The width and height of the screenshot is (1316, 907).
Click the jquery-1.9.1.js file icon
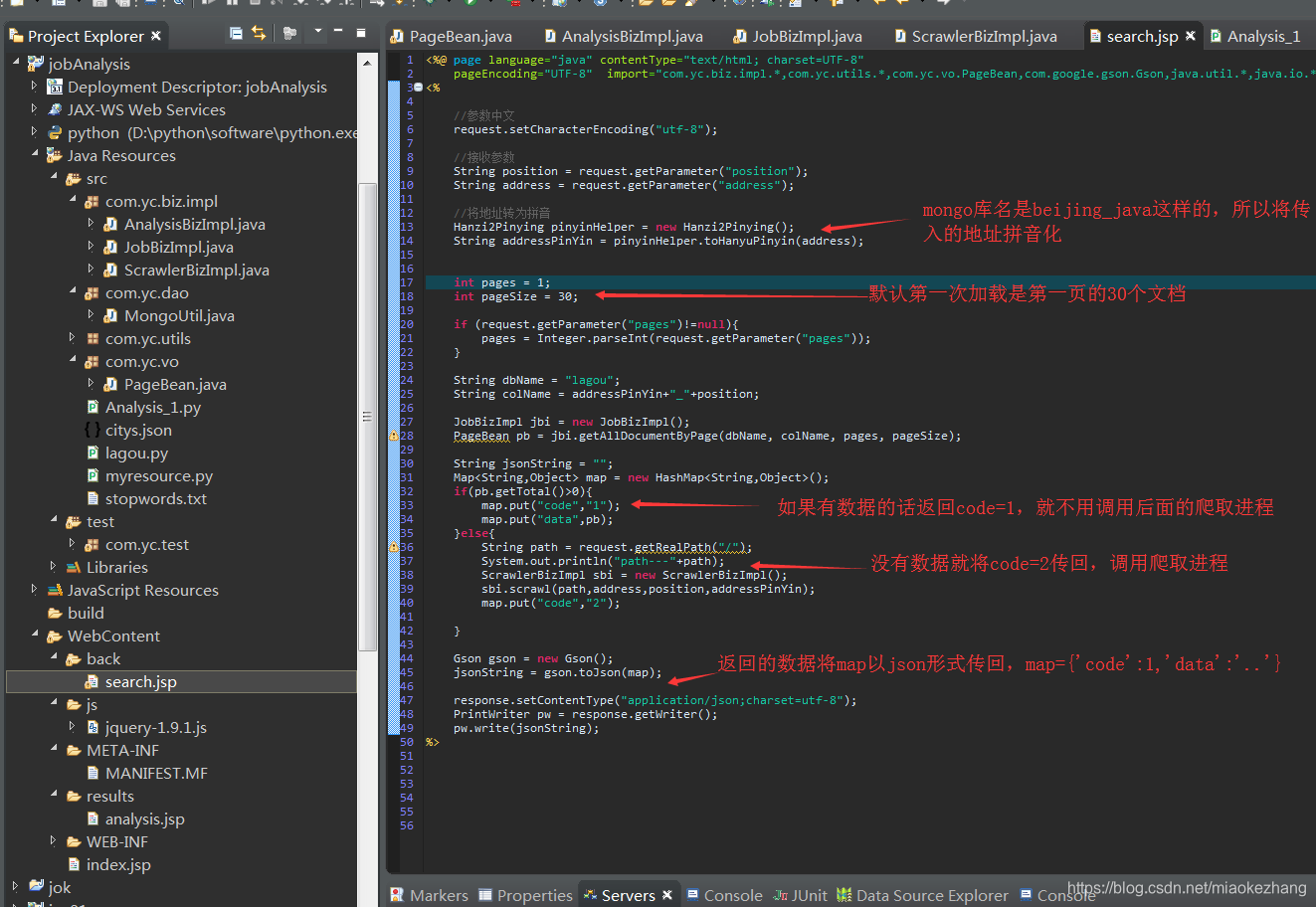click(93, 727)
